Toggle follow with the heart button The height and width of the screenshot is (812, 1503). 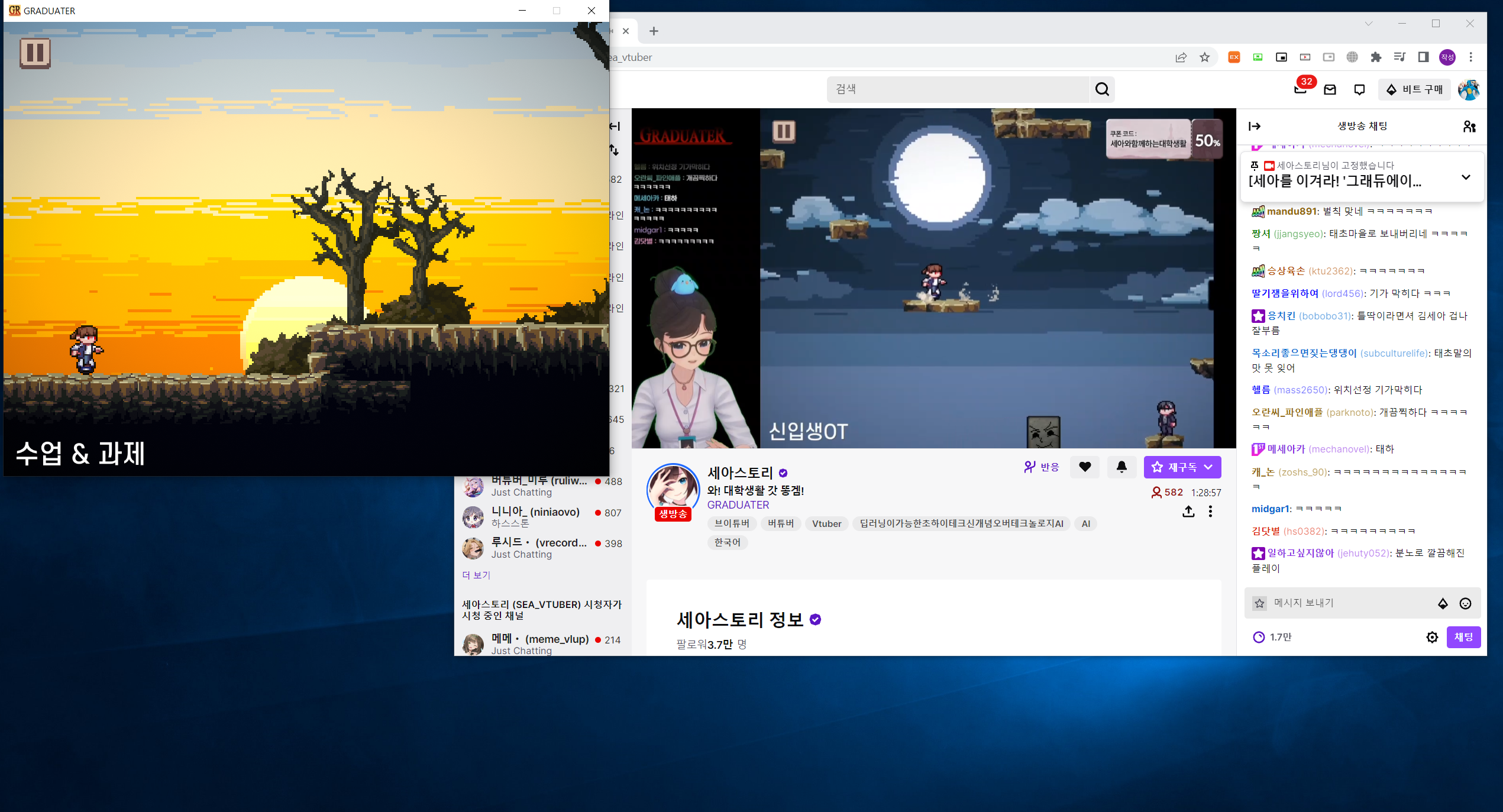1085,467
